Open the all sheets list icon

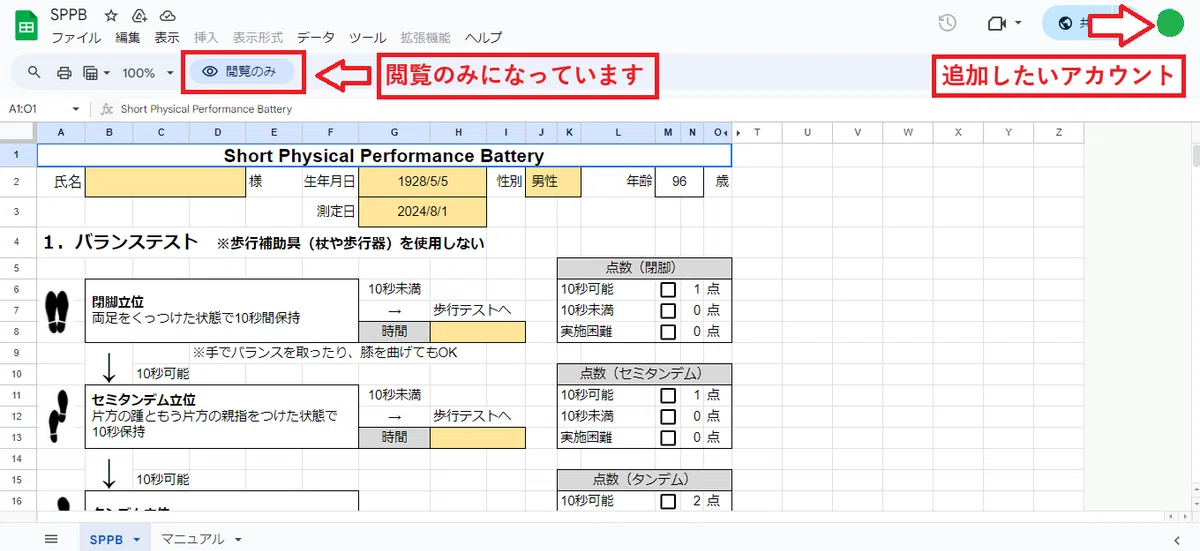coord(51,539)
